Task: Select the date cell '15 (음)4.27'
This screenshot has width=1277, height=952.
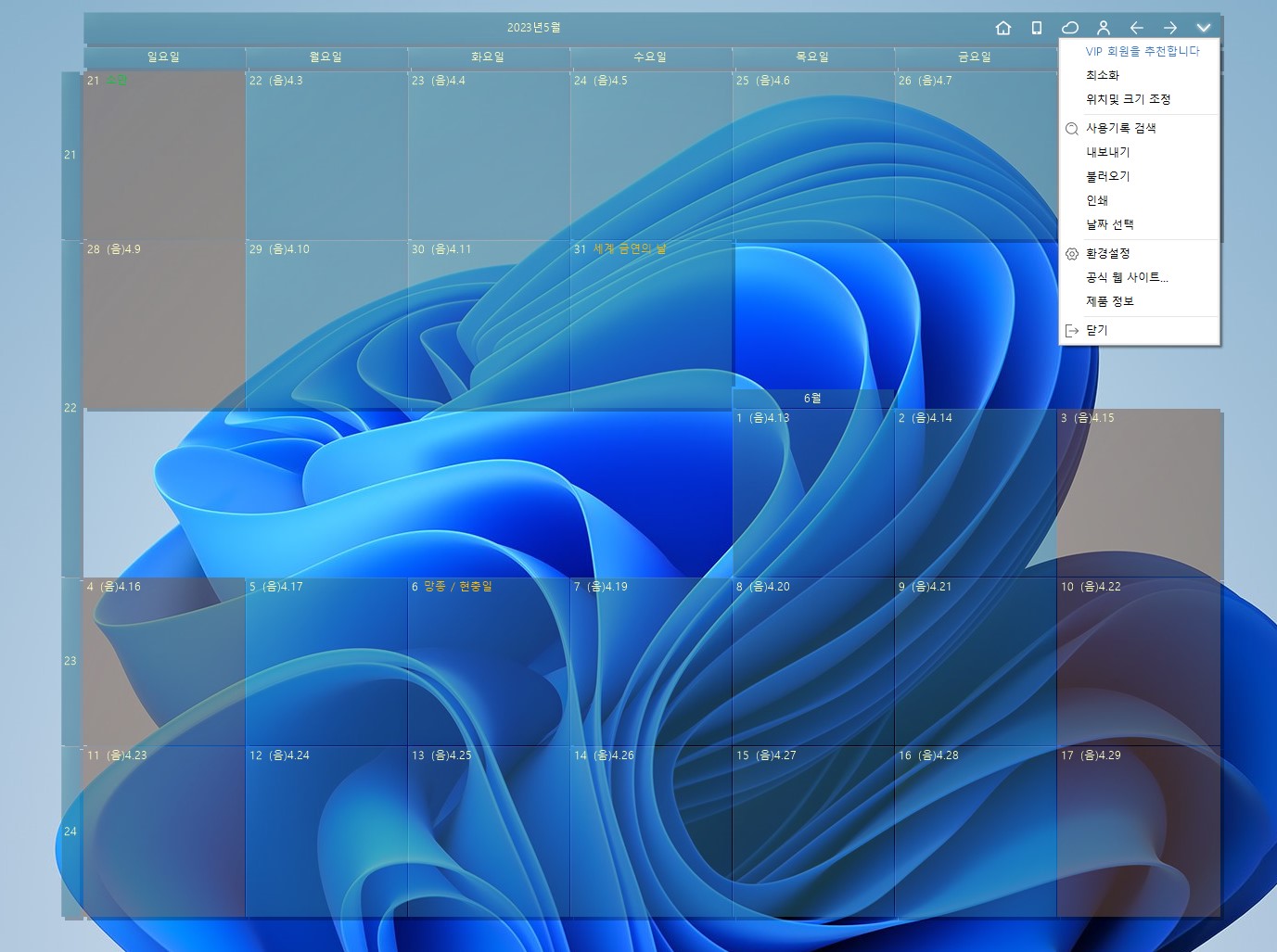Action: click(x=813, y=831)
